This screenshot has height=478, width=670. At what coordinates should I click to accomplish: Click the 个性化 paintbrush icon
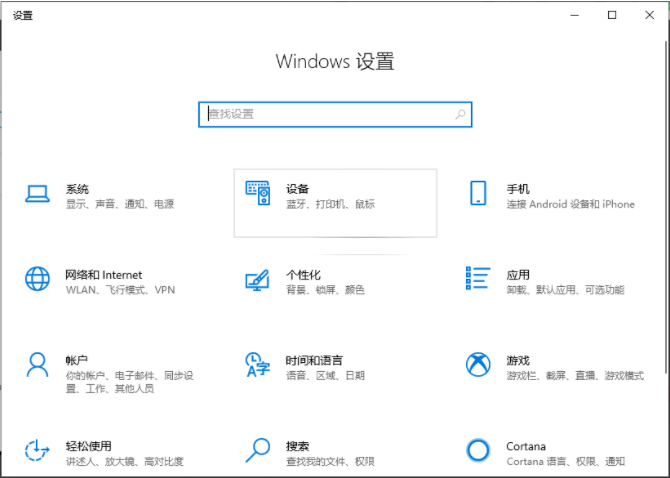258,280
